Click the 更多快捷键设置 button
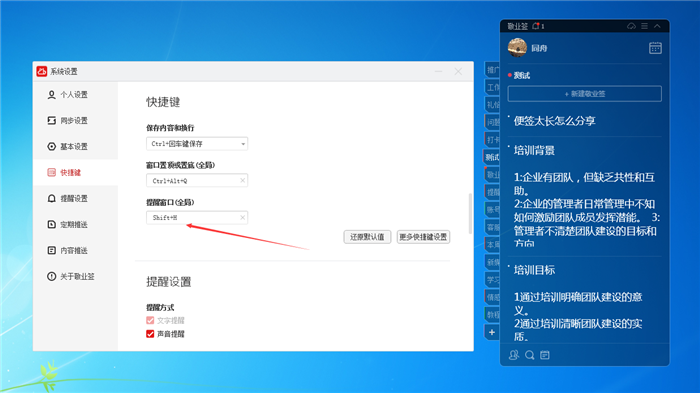 click(423, 237)
